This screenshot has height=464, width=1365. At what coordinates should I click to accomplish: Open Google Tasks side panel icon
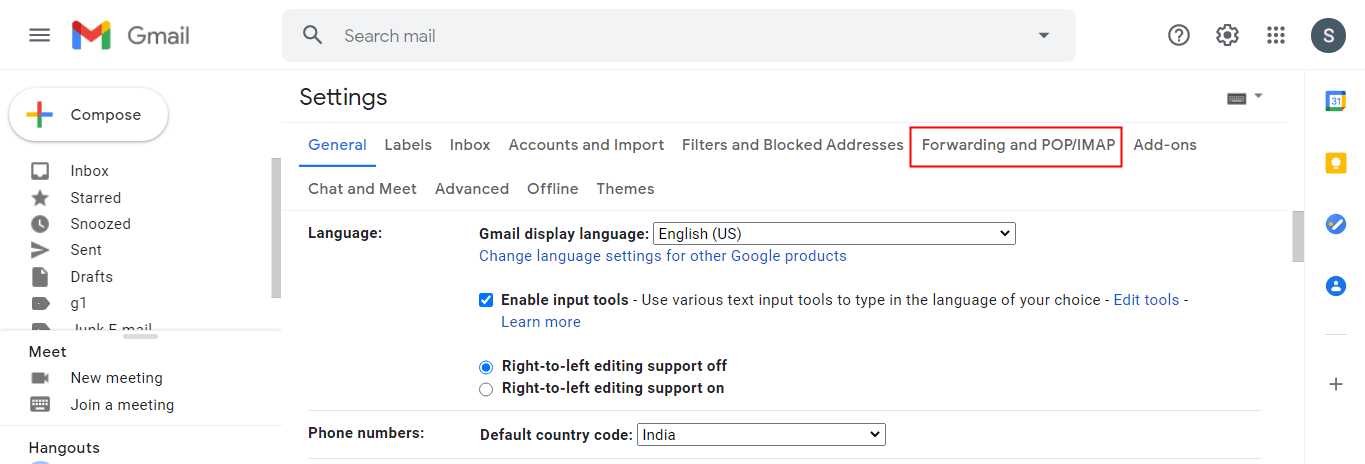click(1336, 224)
